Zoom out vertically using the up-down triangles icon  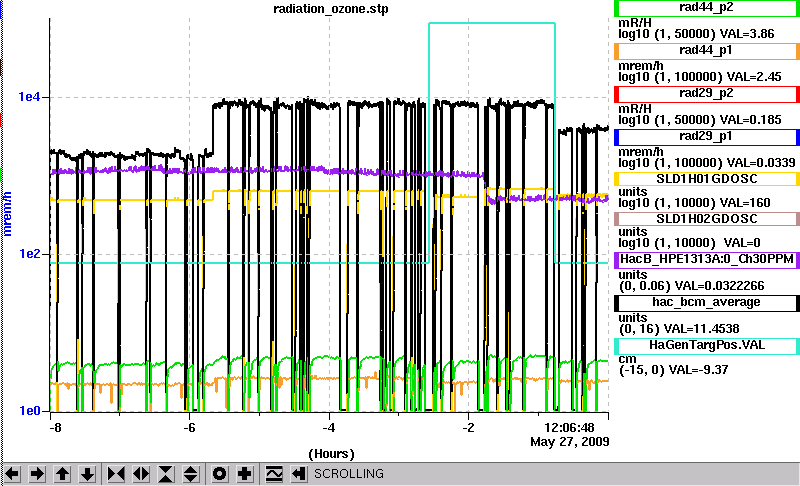pyautogui.click(x=191, y=474)
